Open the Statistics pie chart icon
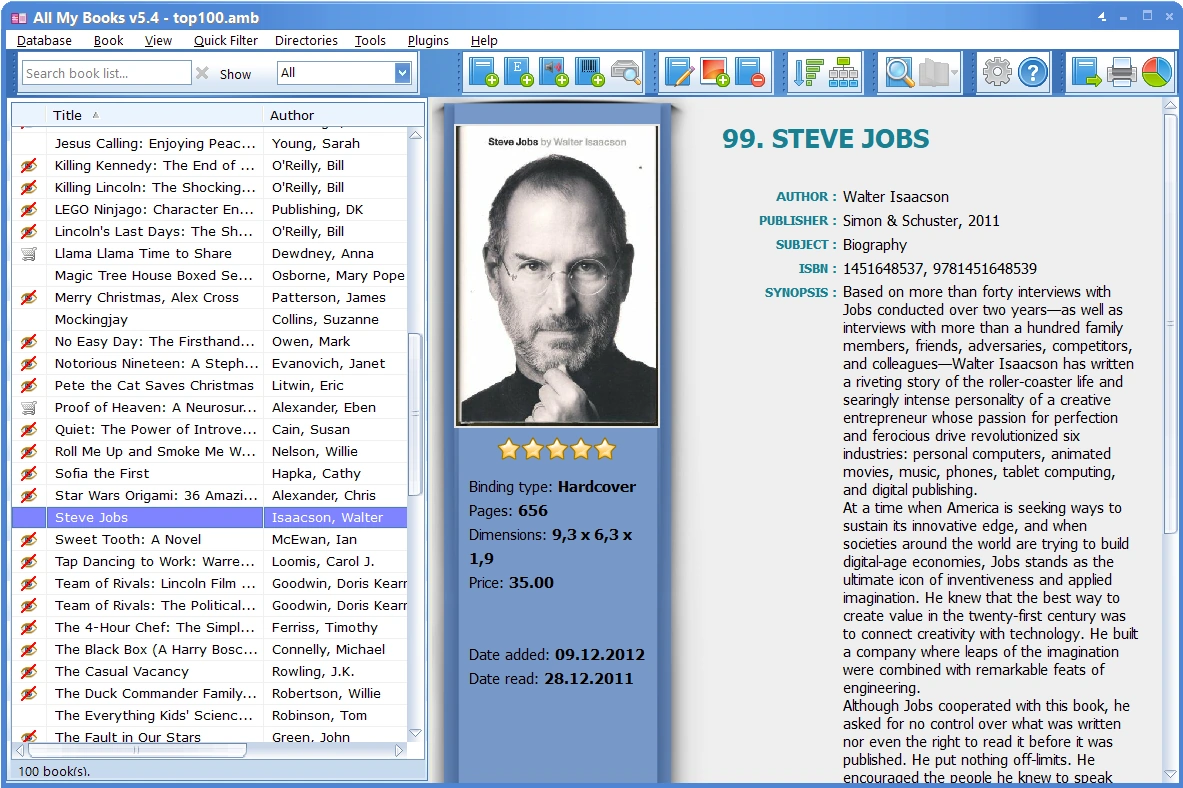Viewport: 1183px width, 788px height. pos(1157,72)
